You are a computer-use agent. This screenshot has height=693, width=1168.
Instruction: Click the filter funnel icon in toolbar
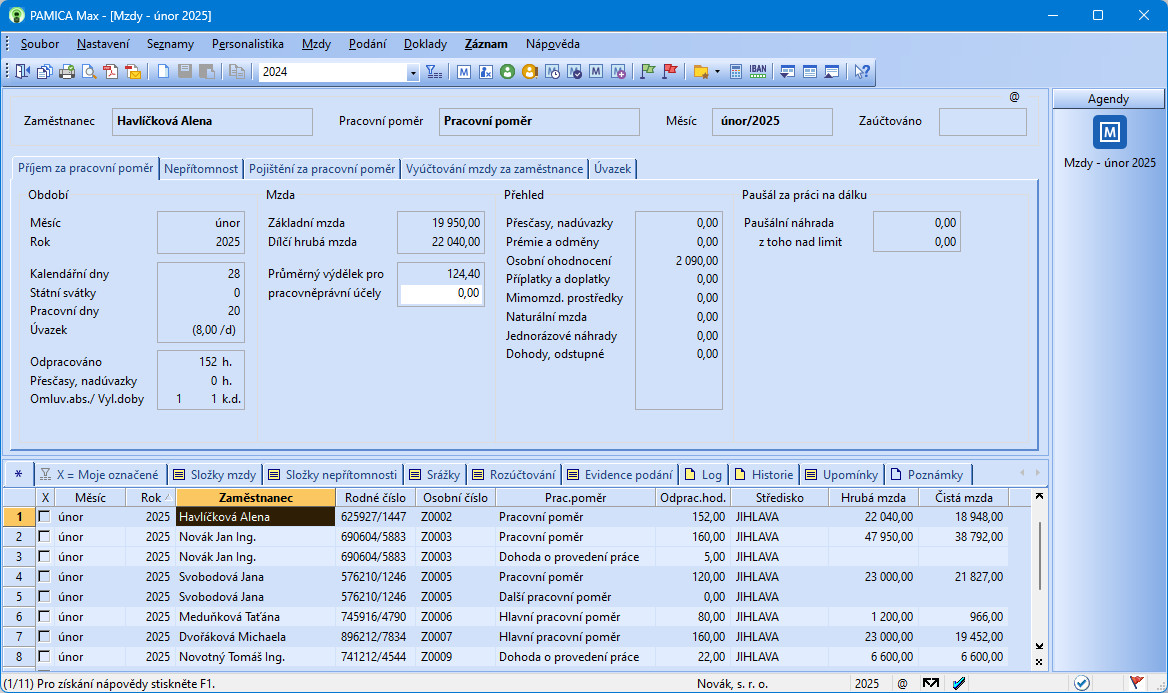click(433, 72)
